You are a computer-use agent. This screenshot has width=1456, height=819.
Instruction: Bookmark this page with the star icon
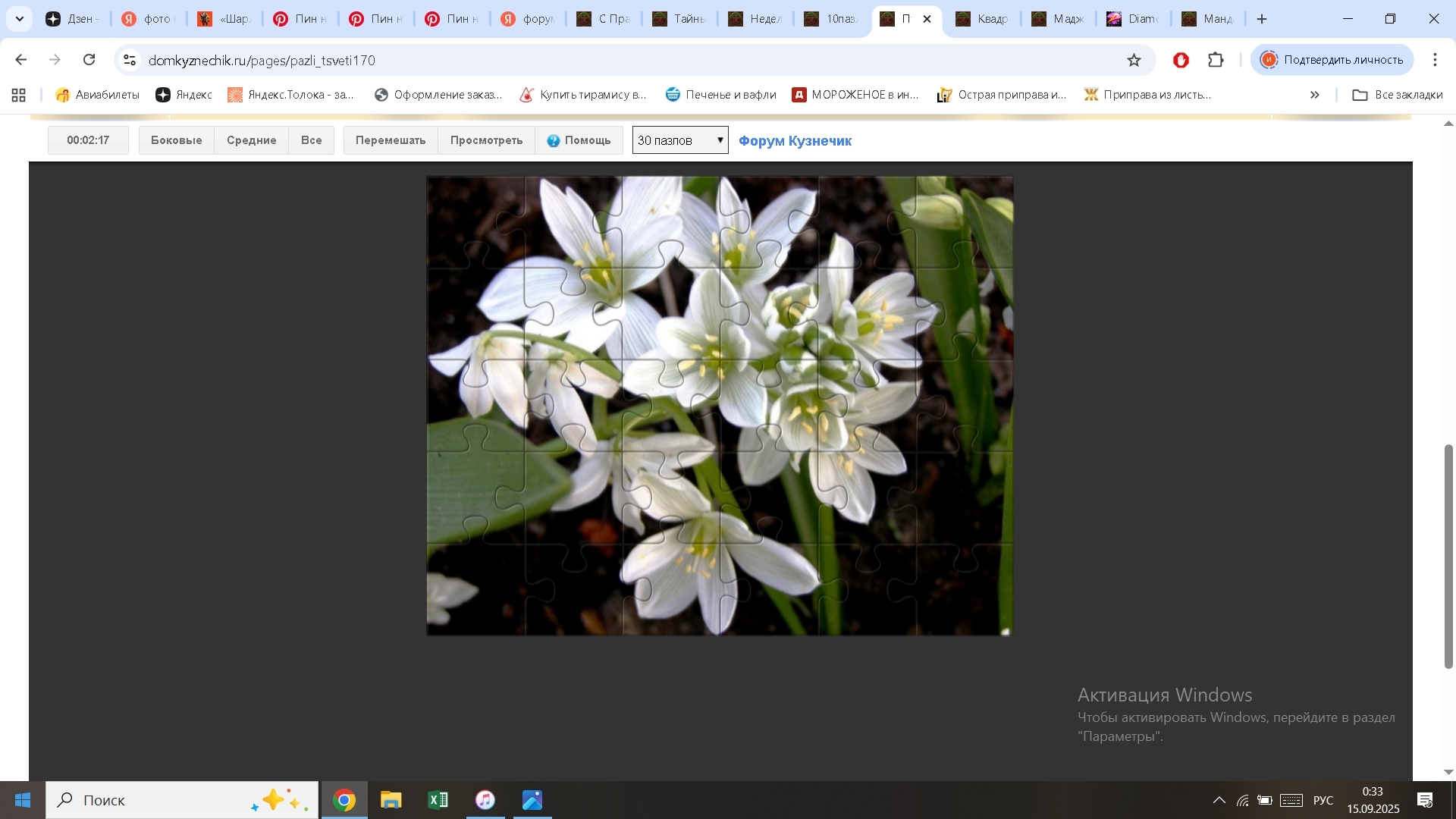point(1134,60)
